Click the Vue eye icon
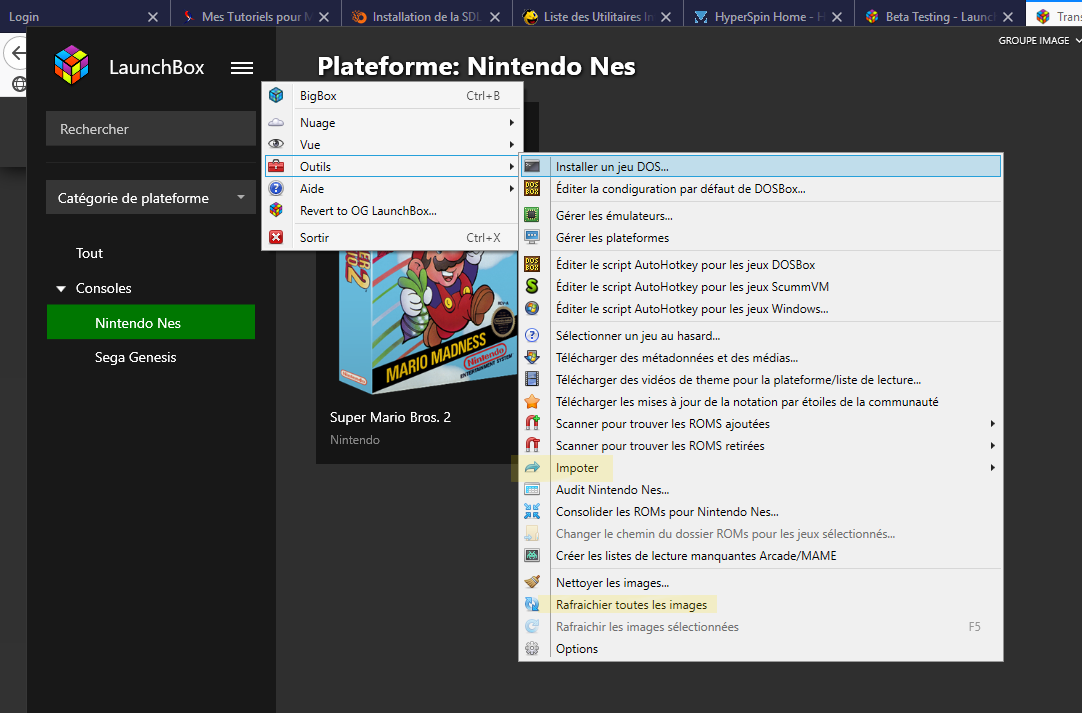Viewport: 1082px width, 713px height. click(276, 144)
